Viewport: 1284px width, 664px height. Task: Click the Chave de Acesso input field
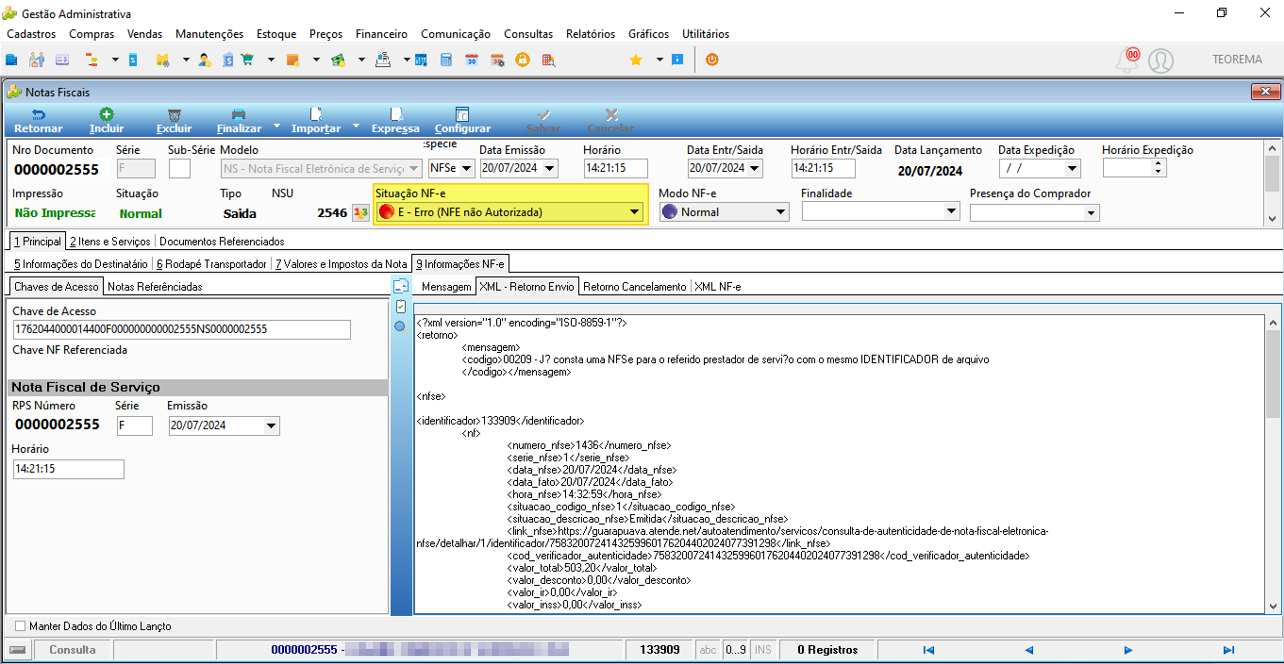click(x=181, y=329)
